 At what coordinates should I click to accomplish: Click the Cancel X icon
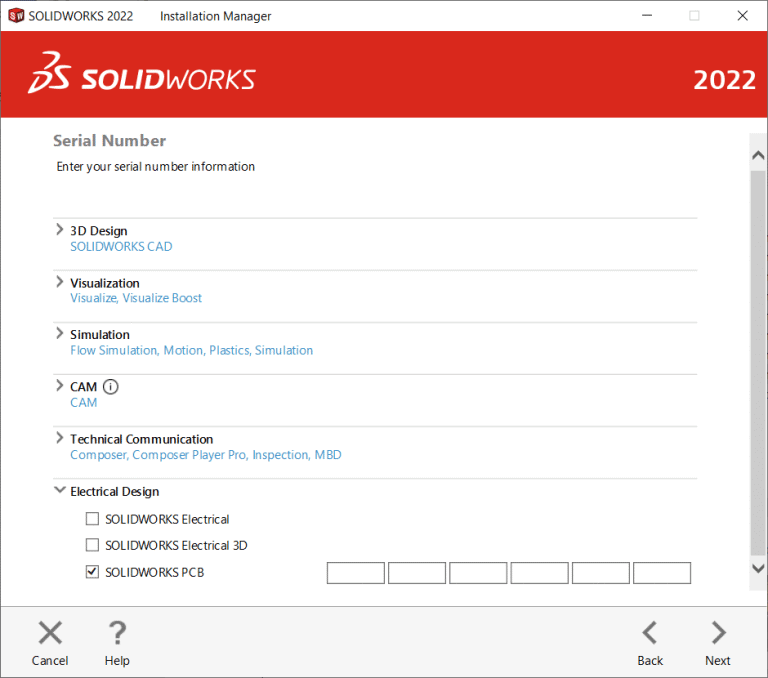[x=50, y=632]
